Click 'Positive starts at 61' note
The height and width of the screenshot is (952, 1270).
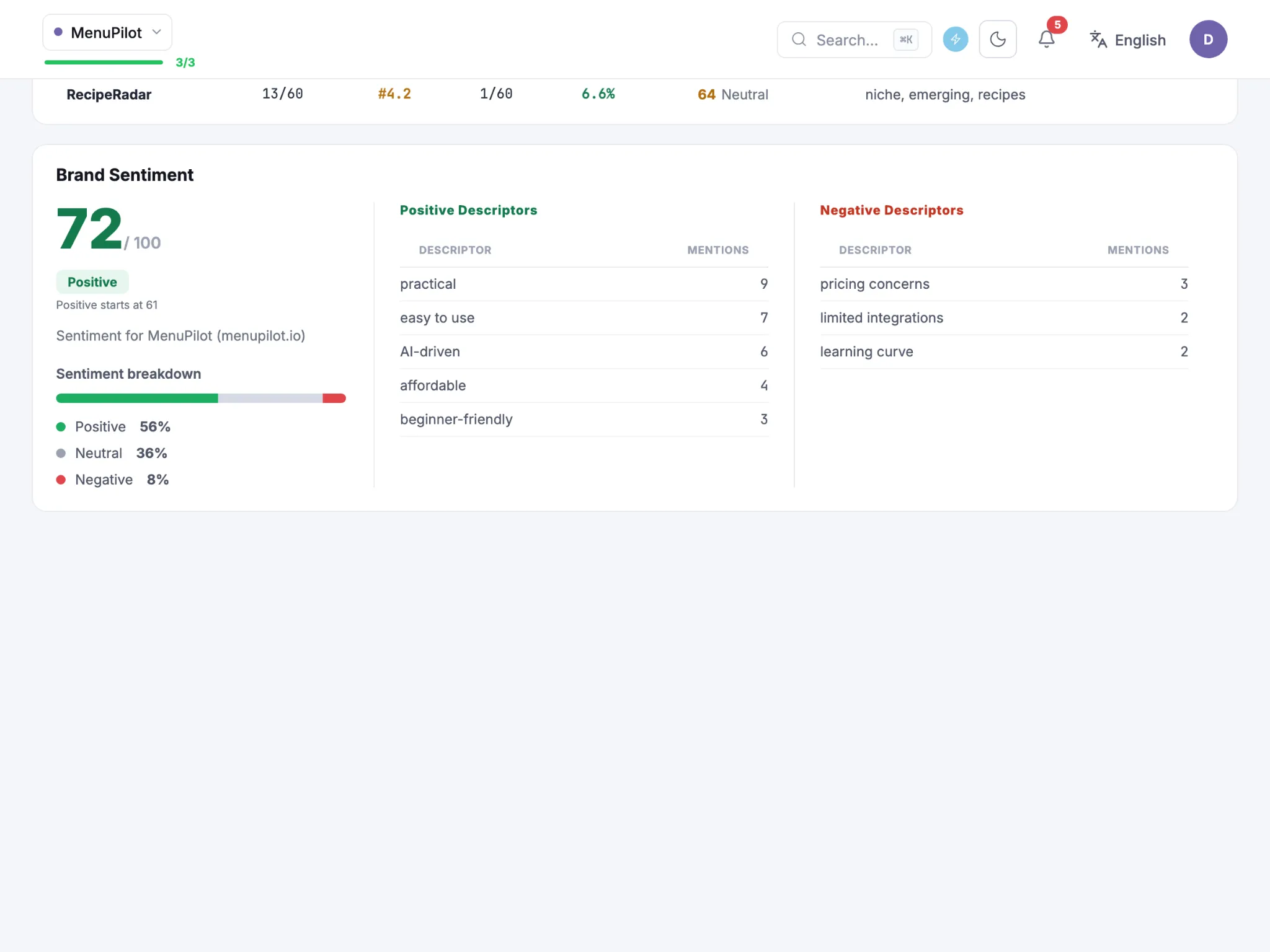[107, 305]
